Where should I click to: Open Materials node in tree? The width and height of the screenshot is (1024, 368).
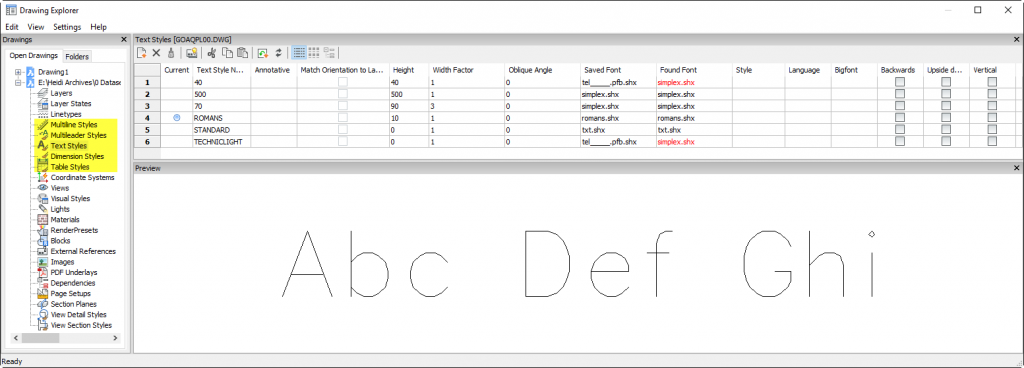[65, 220]
